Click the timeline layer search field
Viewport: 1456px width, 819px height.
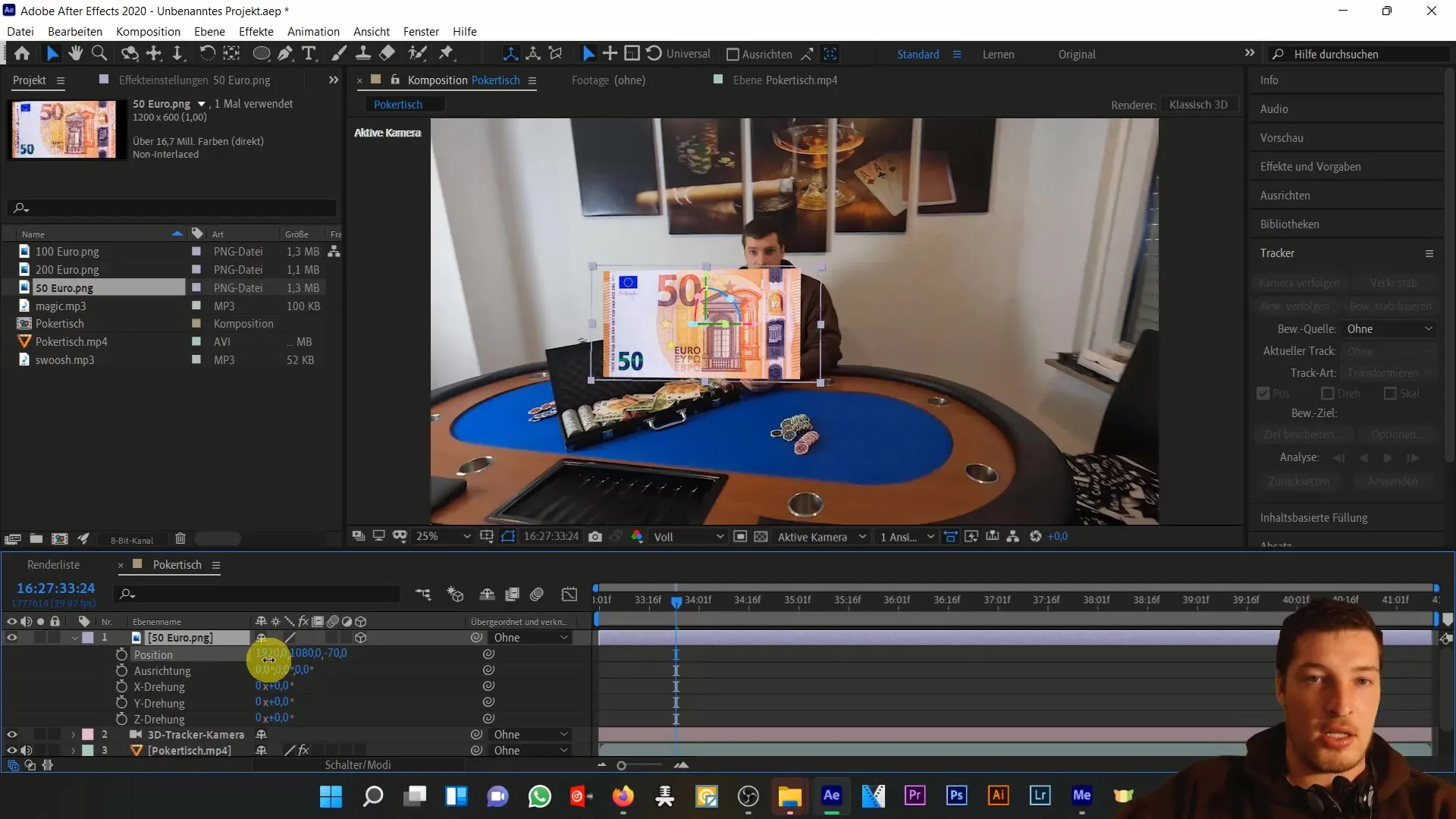pyautogui.click(x=257, y=594)
